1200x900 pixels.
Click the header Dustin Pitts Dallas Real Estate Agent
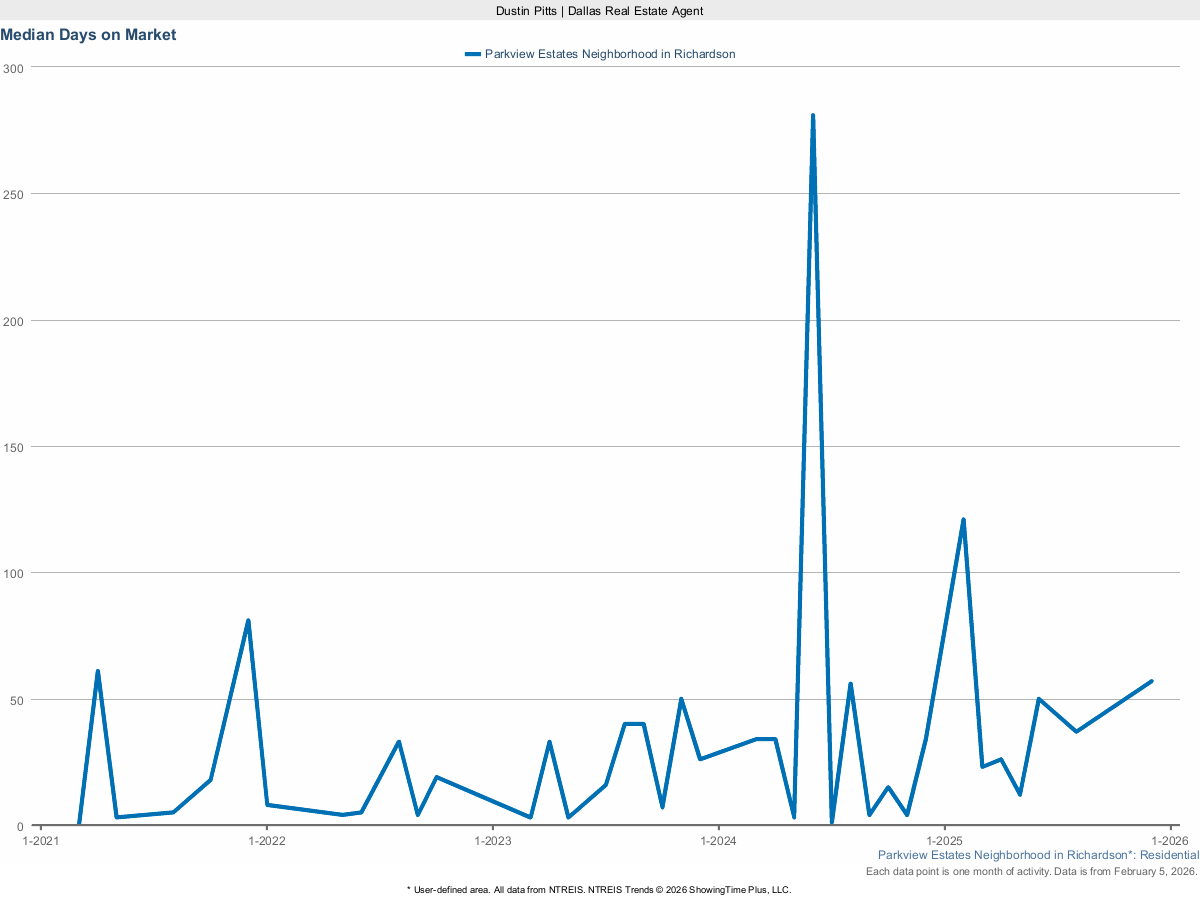599,11
